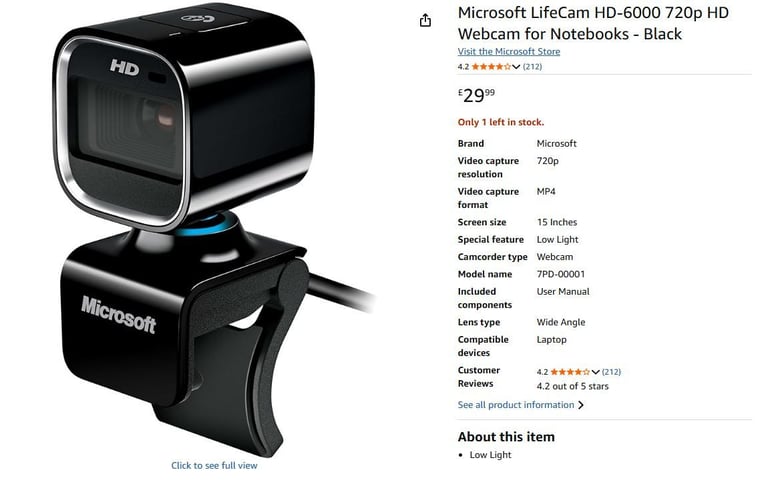Click the Model name value 7PD-00001
Screen dimensions: 768x486
click(x=561, y=274)
